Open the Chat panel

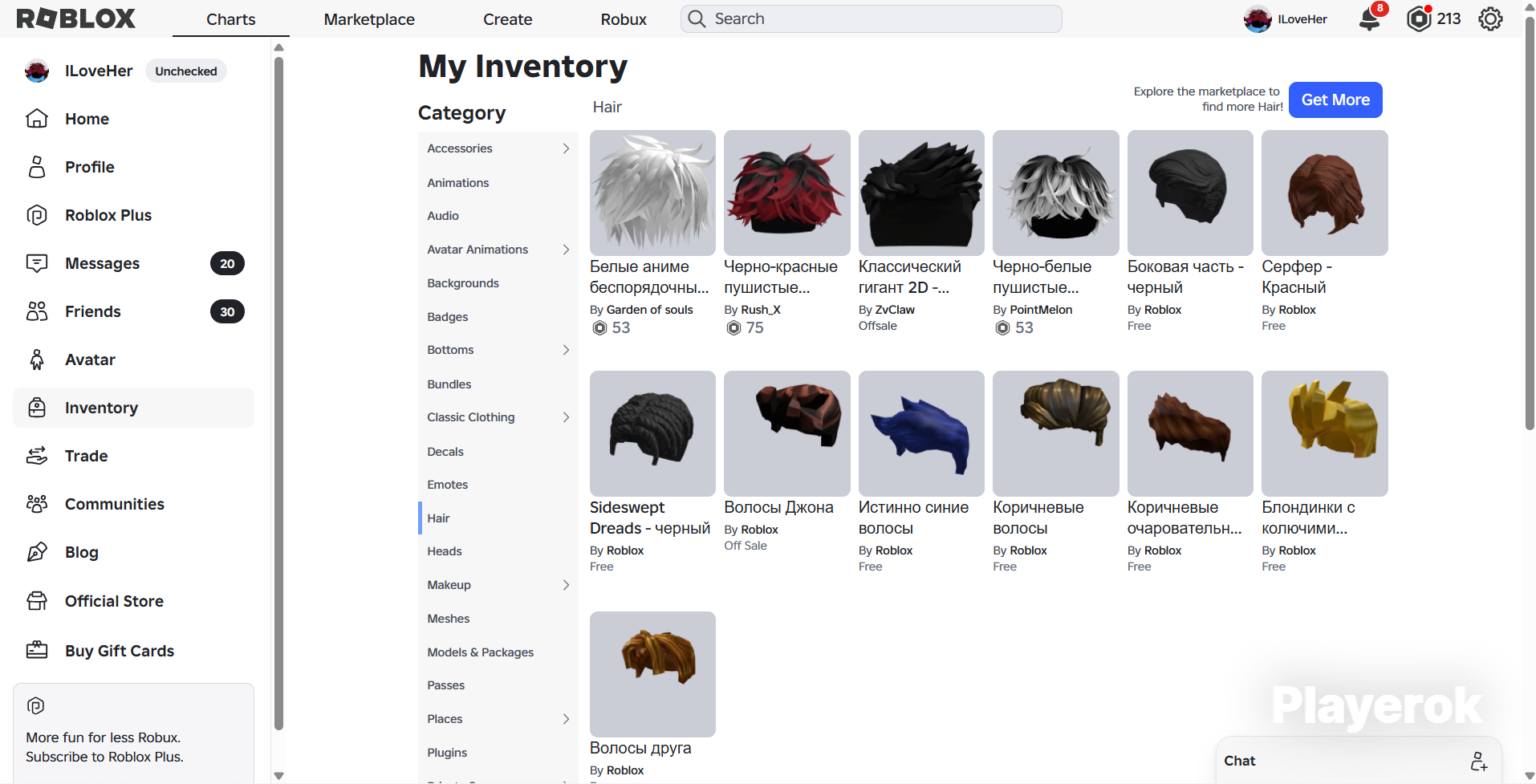pos(1358,761)
